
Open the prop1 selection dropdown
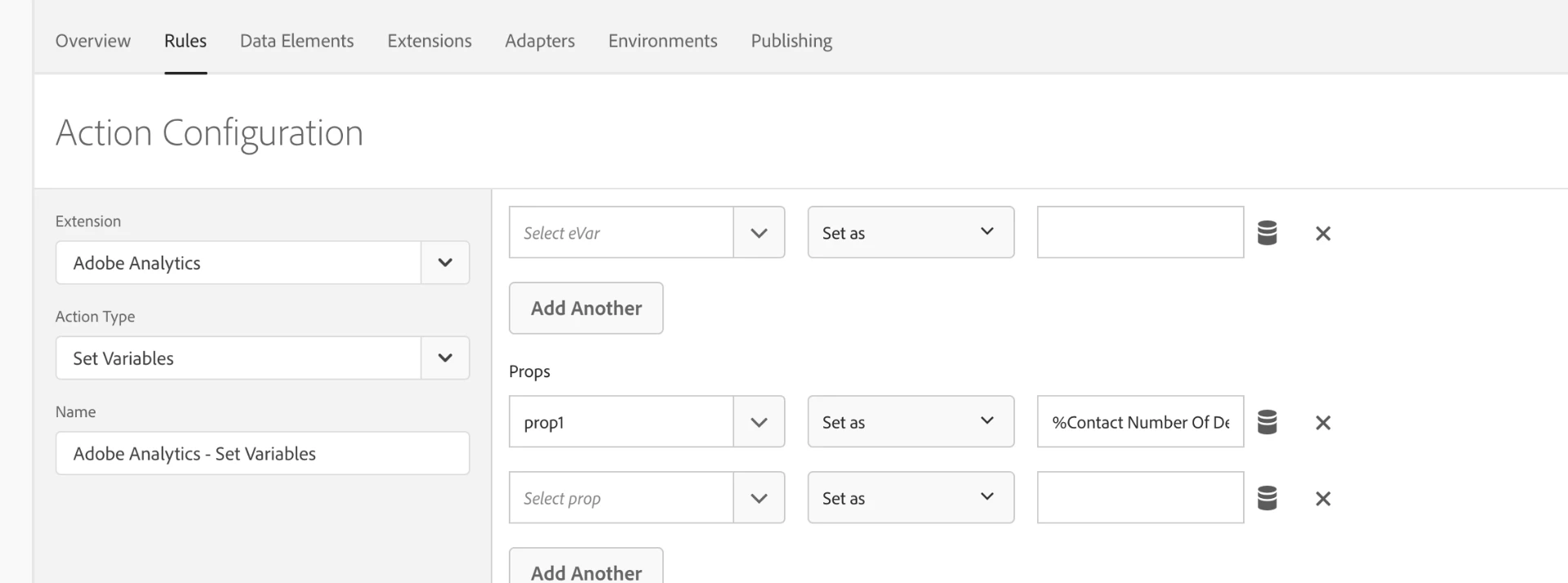click(x=759, y=422)
